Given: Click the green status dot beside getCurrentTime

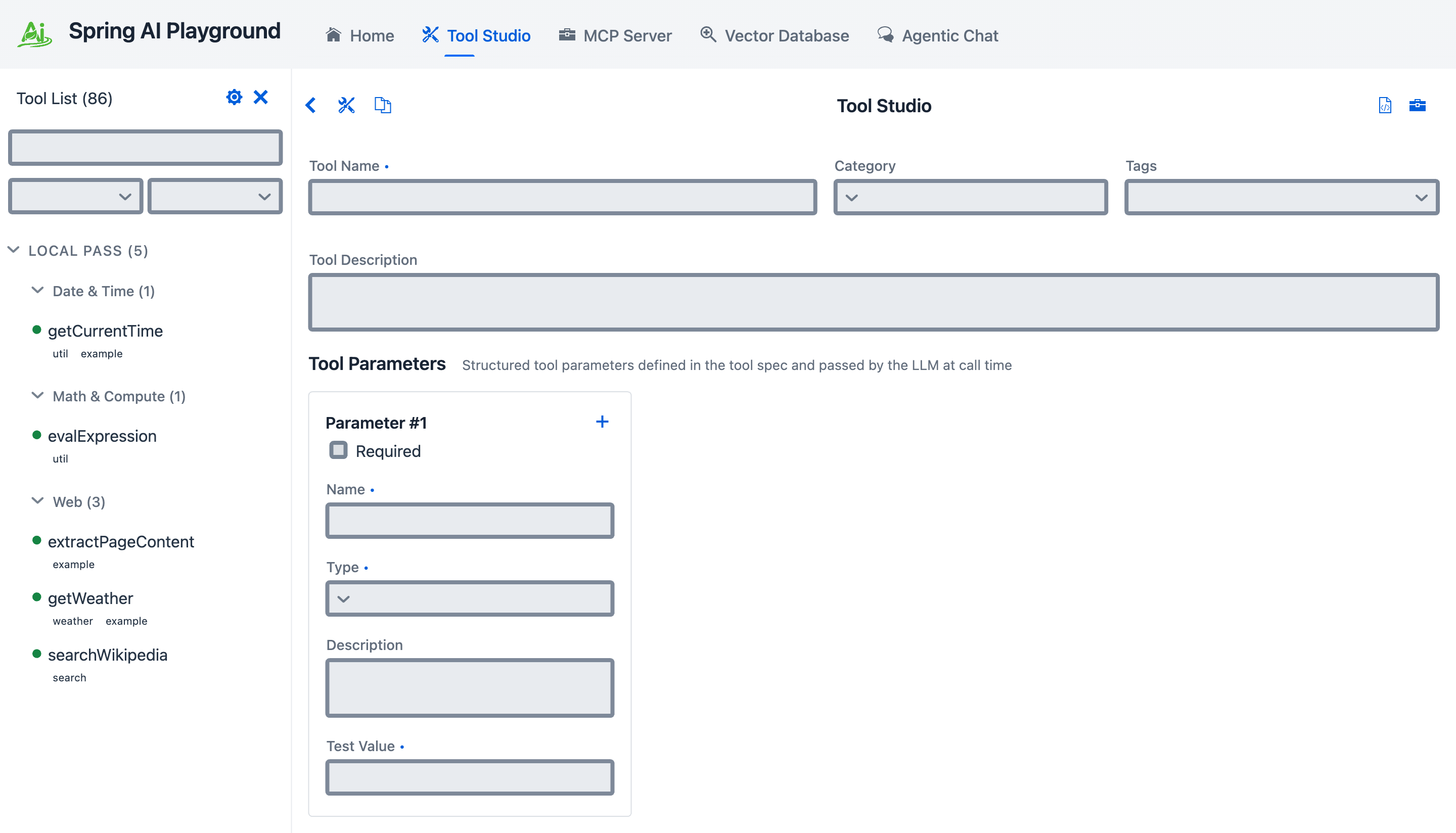Looking at the screenshot, I should [x=36, y=330].
